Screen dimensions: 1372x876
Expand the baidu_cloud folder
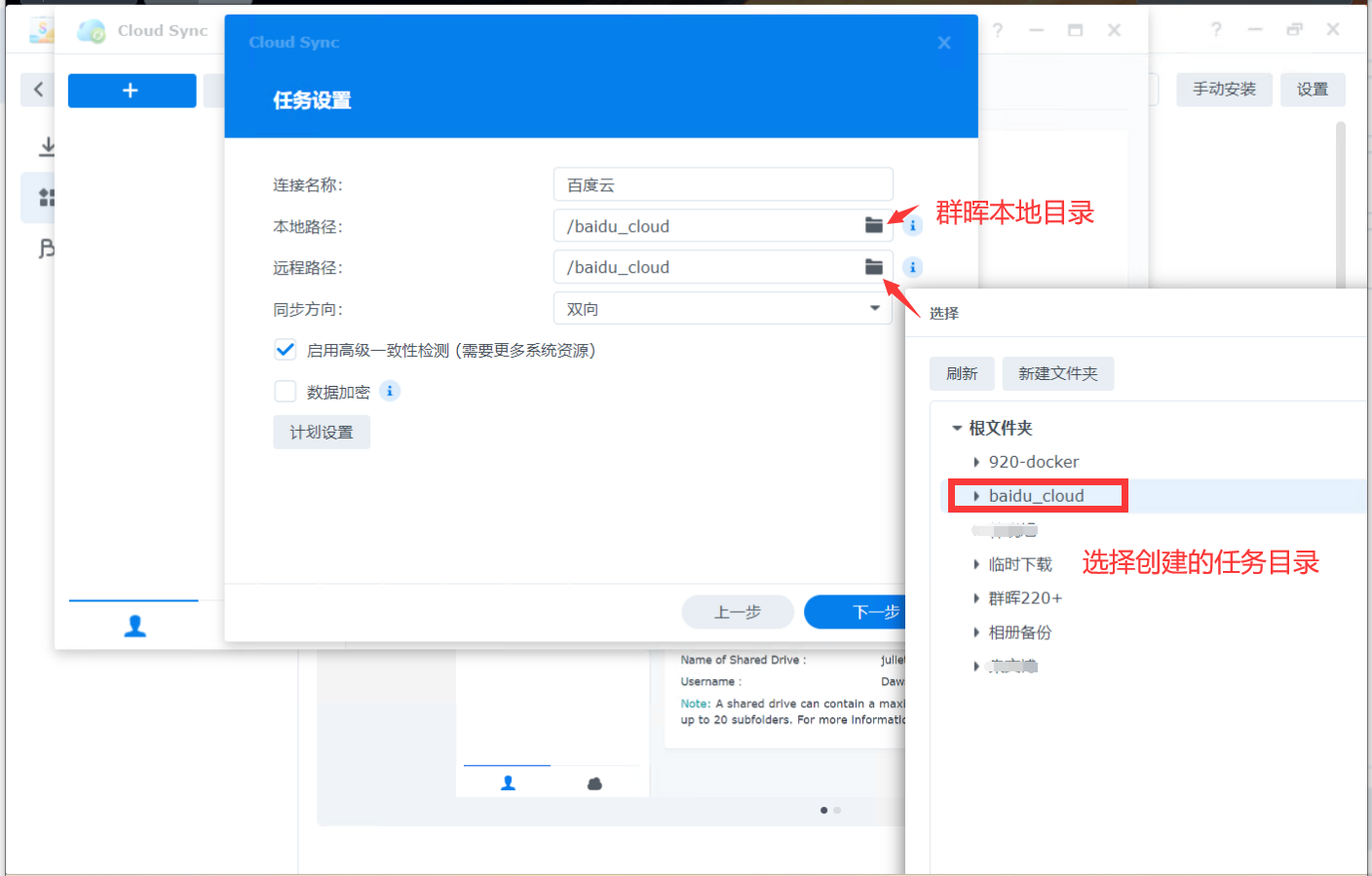[976, 496]
